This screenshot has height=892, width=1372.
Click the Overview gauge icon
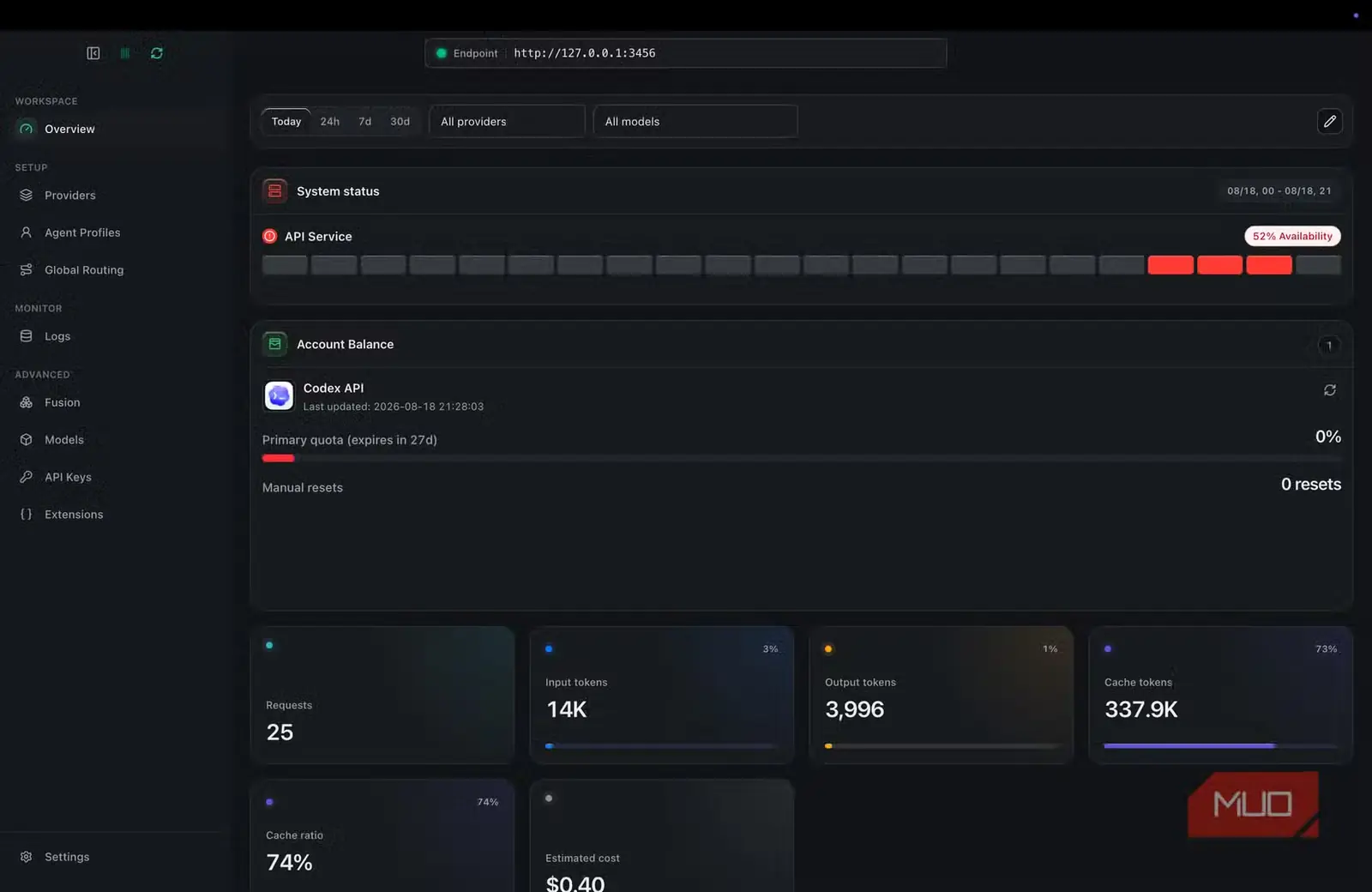click(27, 129)
